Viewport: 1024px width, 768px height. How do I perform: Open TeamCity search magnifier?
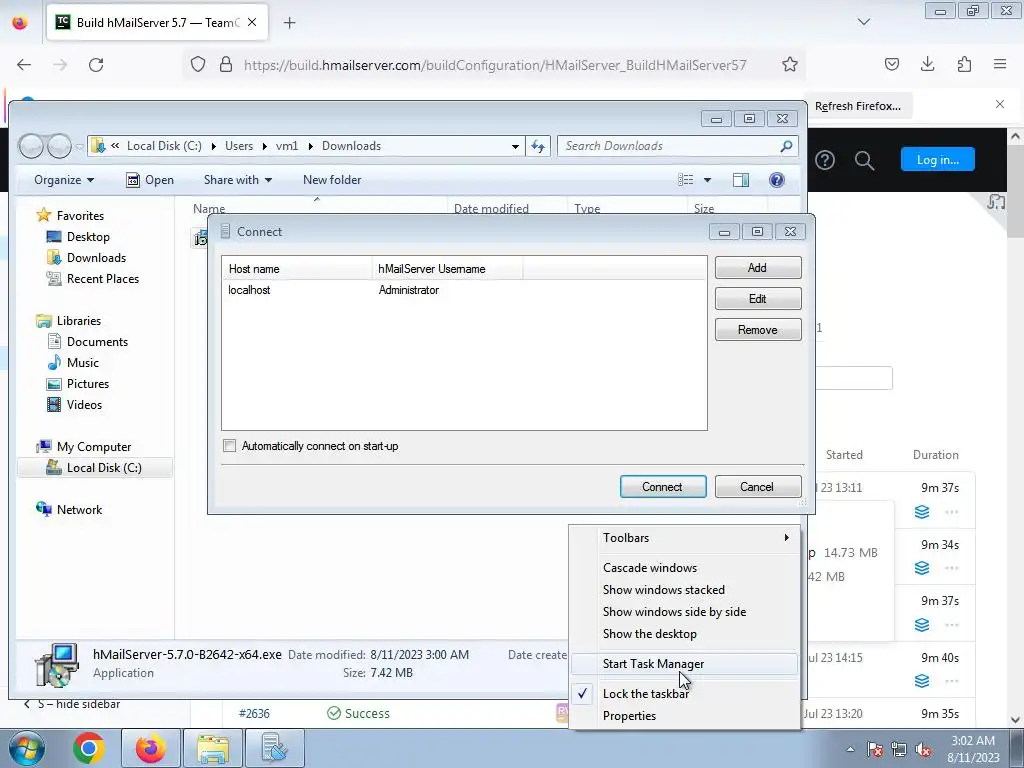tap(864, 160)
